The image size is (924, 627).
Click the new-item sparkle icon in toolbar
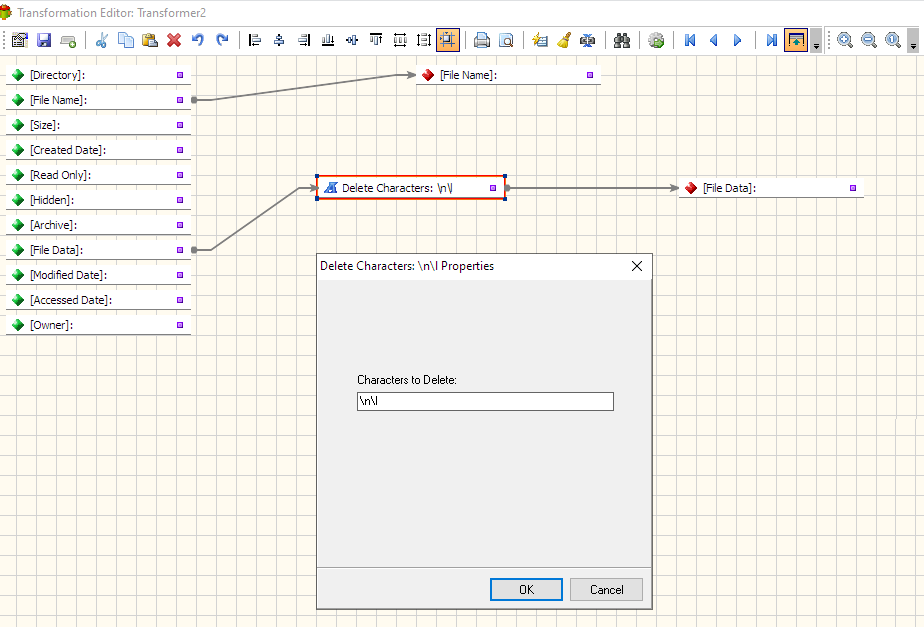pyautogui.click(x=539, y=40)
